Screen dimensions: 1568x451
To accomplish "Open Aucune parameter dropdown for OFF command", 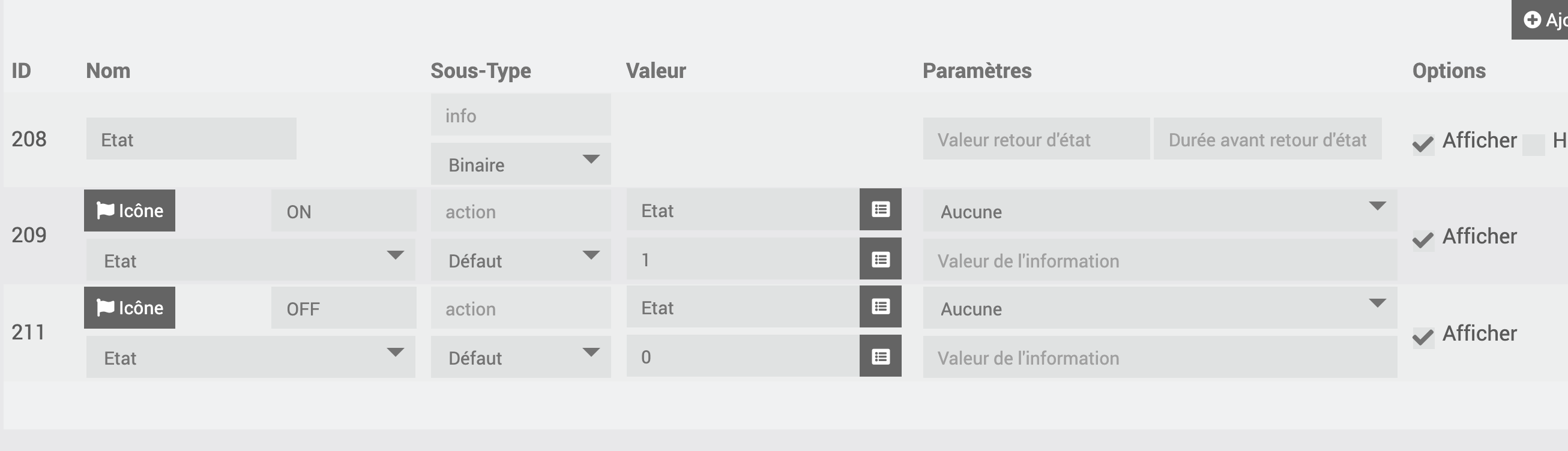I will [1160, 308].
